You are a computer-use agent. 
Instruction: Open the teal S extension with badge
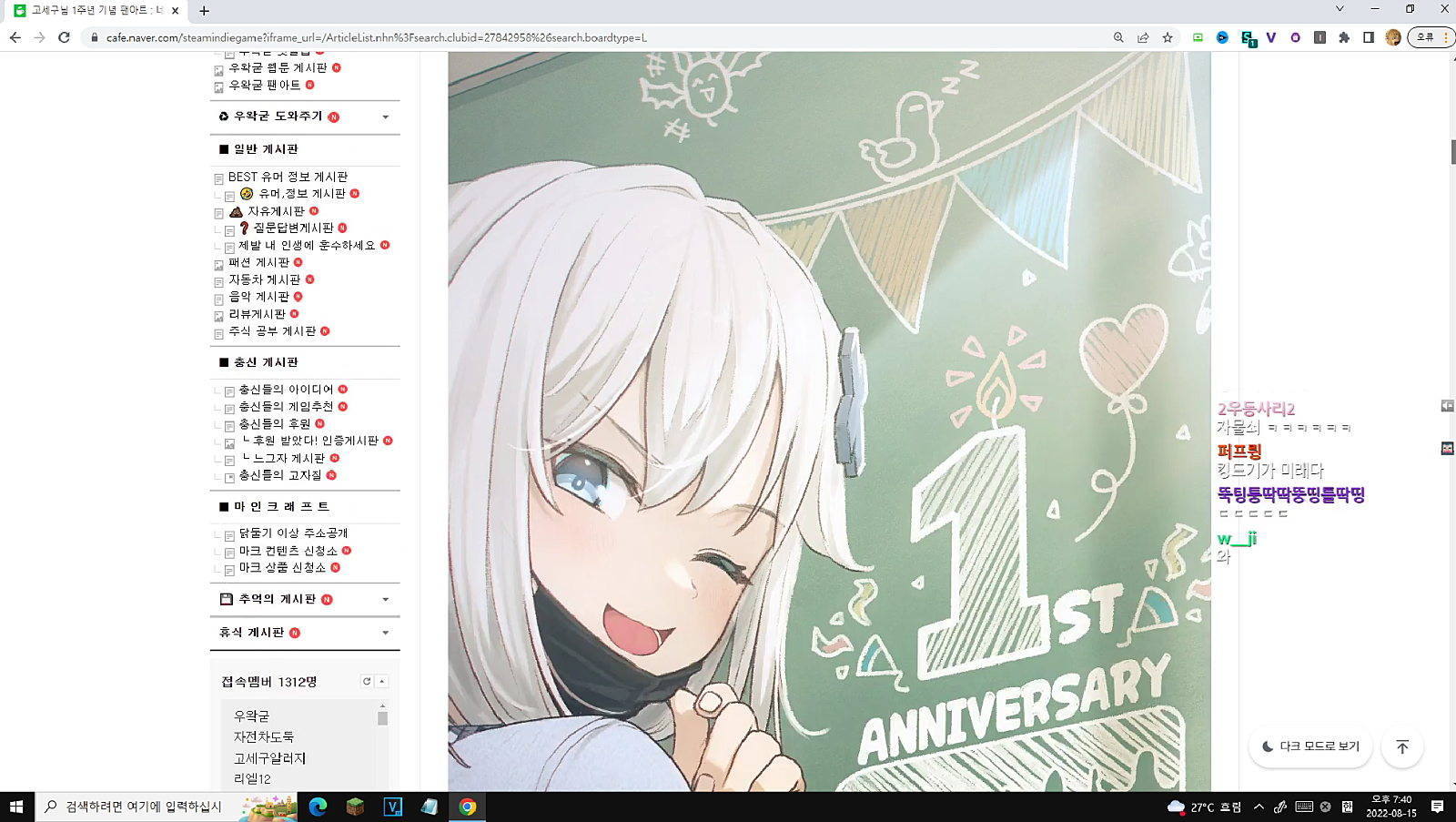1248,38
